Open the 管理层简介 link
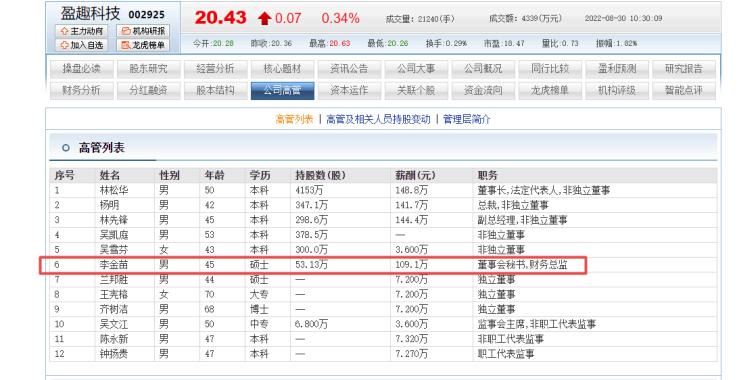The image size is (738, 380). (466, 120)
